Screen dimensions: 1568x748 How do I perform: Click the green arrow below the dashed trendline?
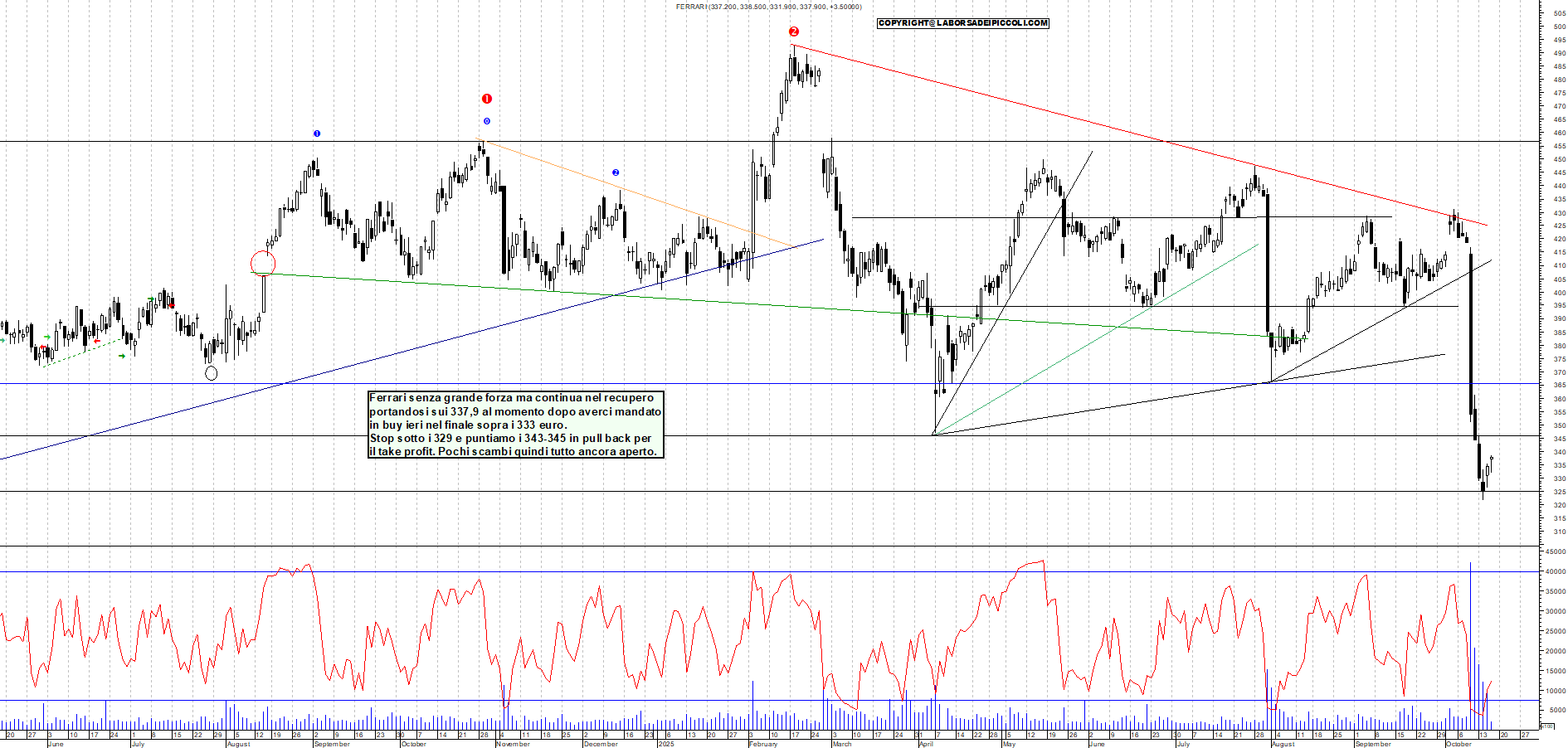click(x=122, y=356)
